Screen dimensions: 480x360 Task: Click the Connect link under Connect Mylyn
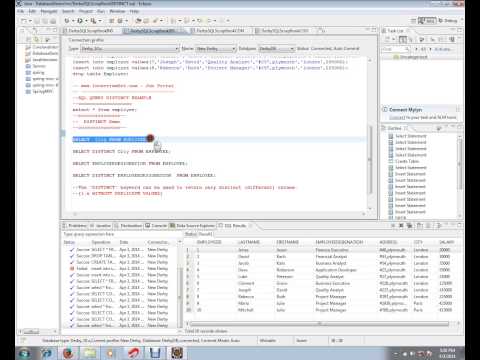tap(397, 117)
